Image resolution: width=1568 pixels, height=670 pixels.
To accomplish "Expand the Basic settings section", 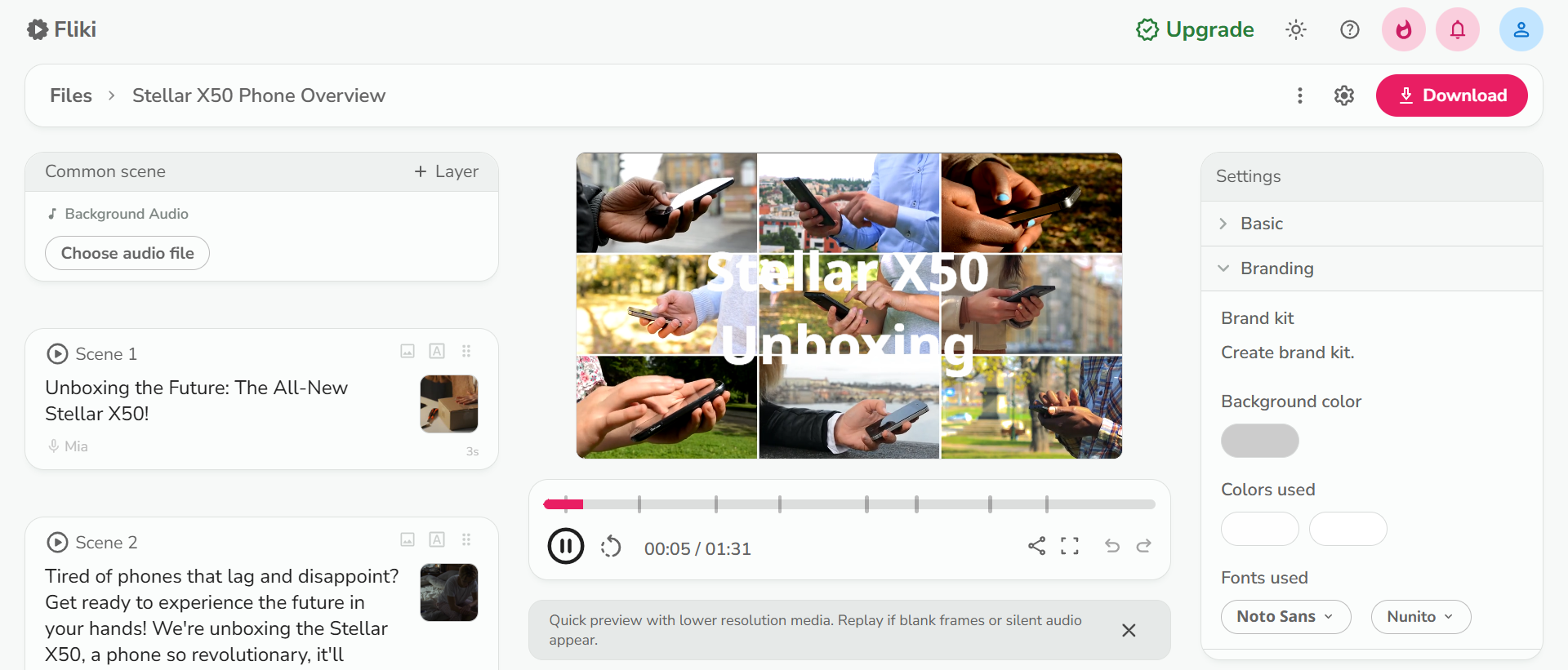I will pos(1372,224).
